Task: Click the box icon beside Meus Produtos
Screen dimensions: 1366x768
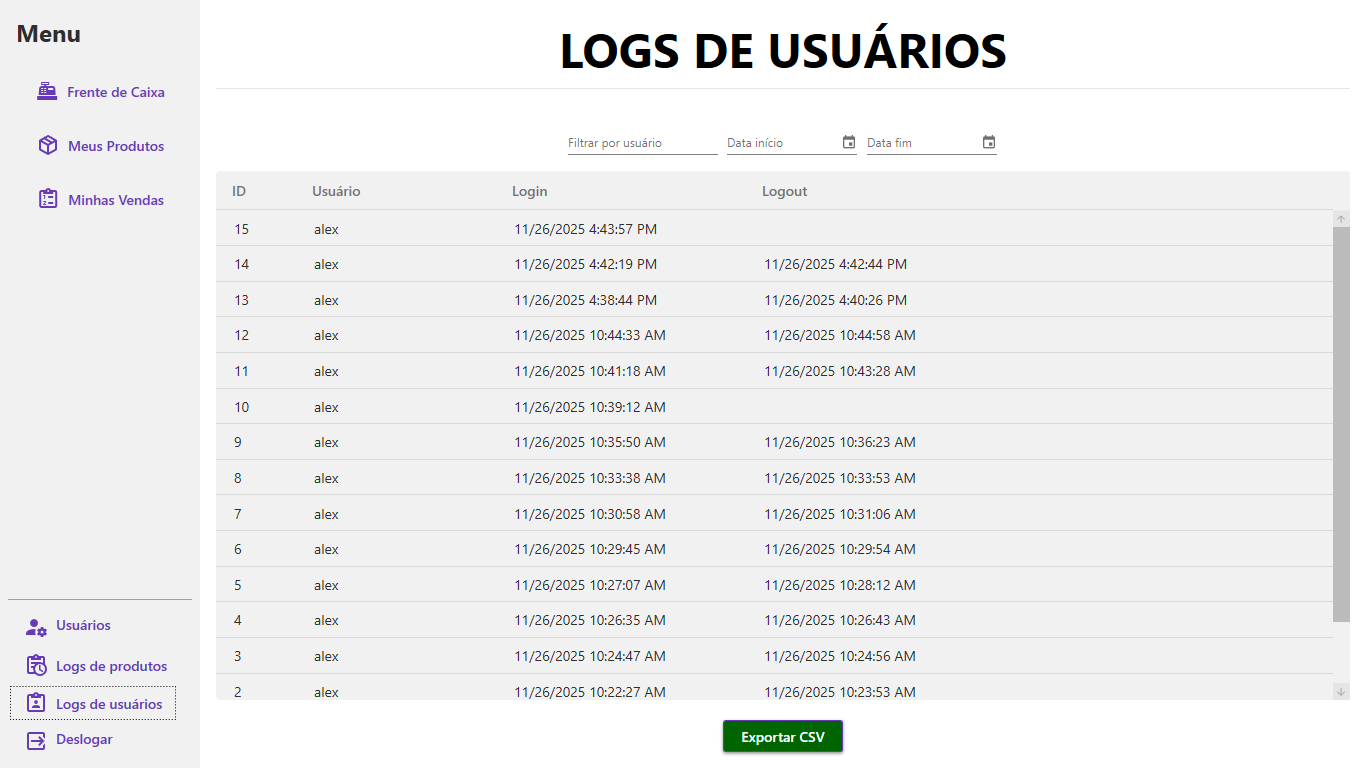Action: 47,146
